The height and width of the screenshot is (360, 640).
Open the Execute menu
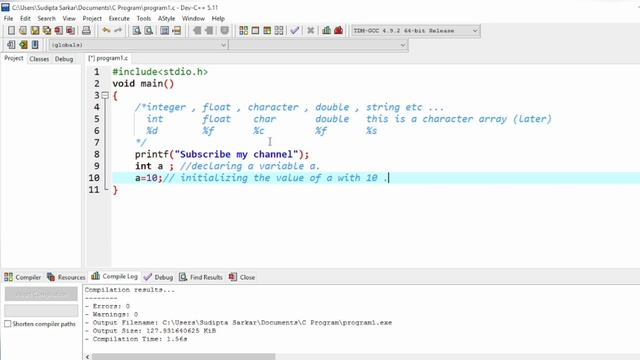pyautogui.click(x=119, y=18)
